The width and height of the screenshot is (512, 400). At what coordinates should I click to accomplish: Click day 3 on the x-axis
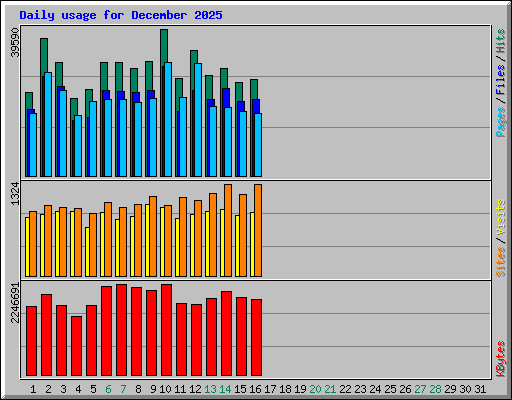63,389
